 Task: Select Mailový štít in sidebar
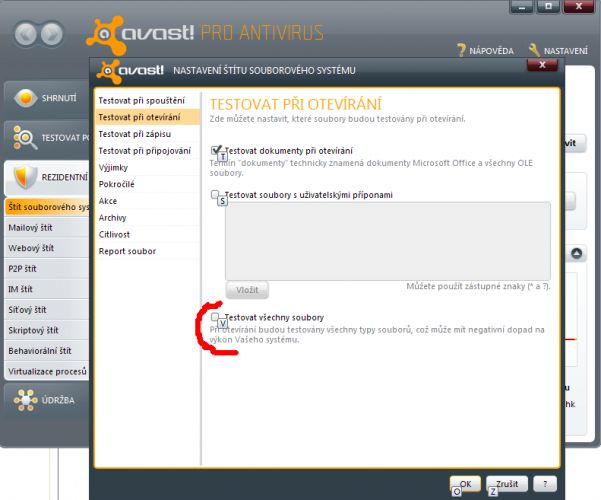click(47, 228)
